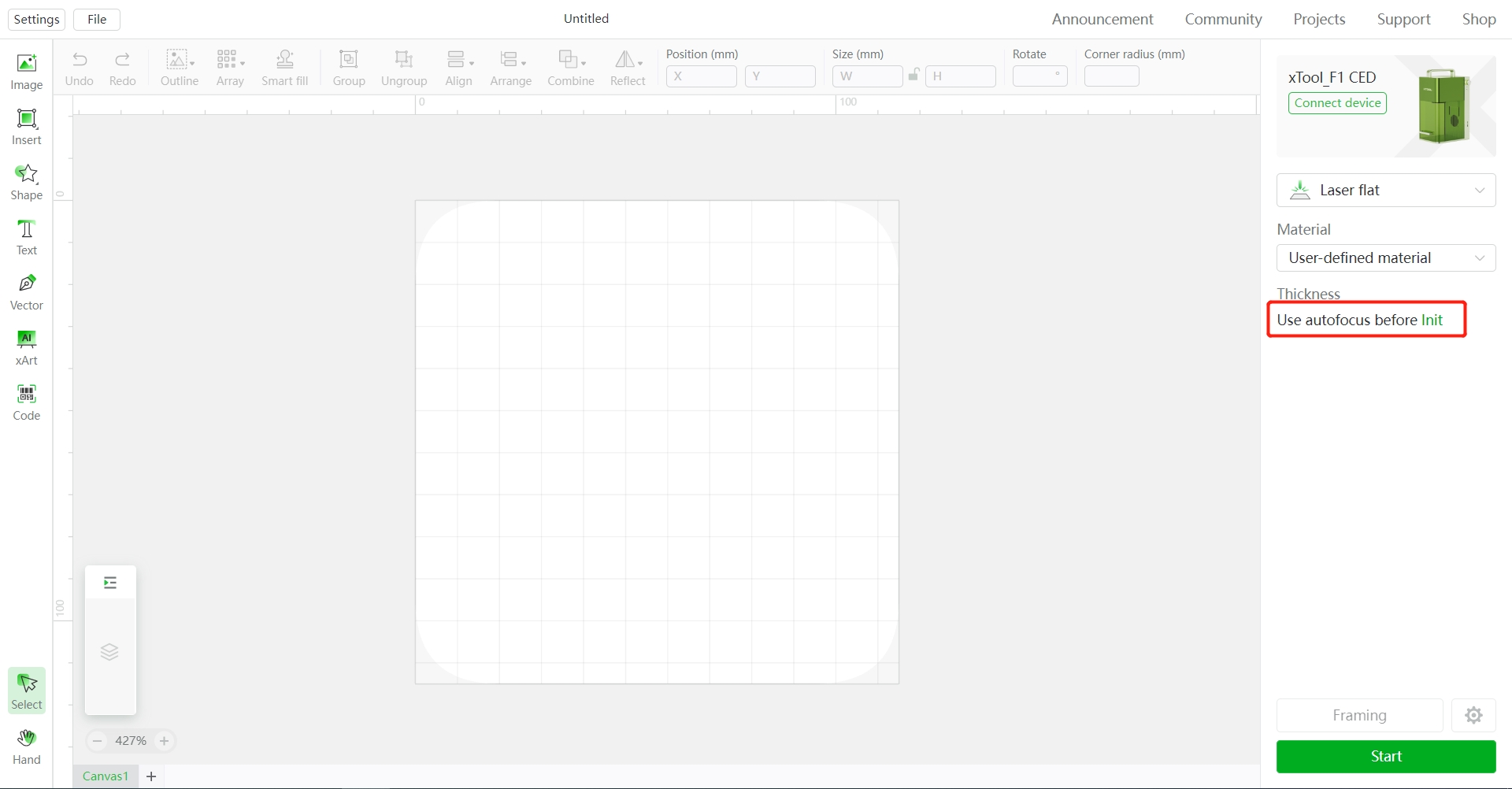Click the Size W input field
Image resolution: width=1512 pixels, height=789 pixels.
click(868, 76)
